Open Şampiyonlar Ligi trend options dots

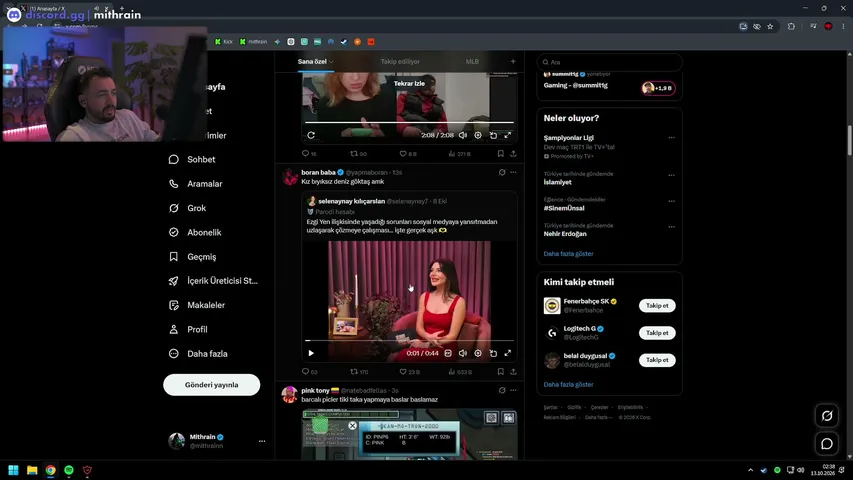click(x=671, y=138)
